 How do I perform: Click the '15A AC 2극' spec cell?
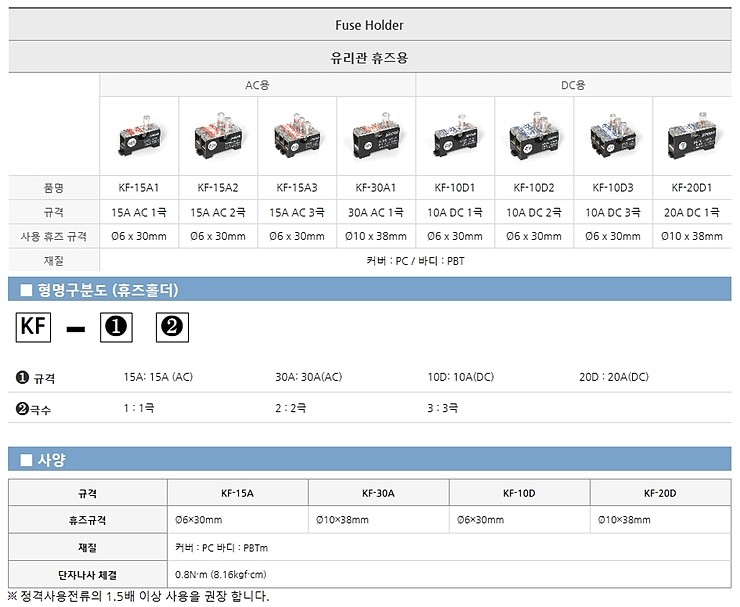tap(218, 212)
